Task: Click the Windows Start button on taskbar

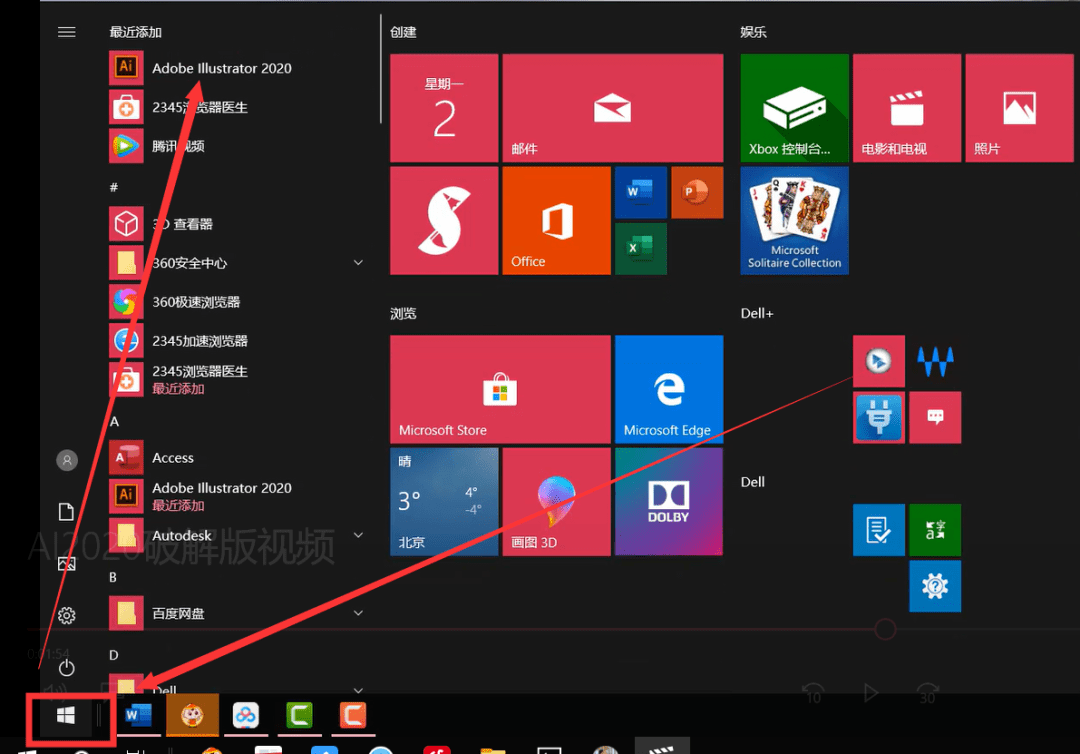Action: pyautogui.click(x=66, y=715)
